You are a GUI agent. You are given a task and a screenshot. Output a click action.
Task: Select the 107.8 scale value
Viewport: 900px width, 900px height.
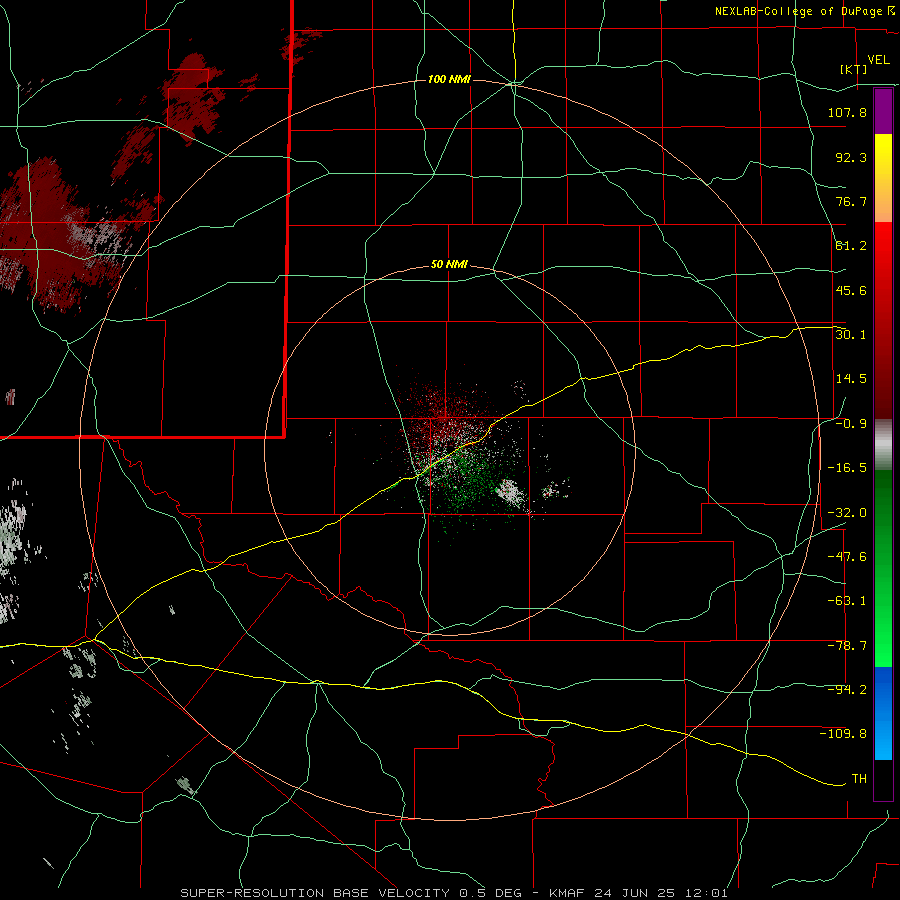click(847, 112)
